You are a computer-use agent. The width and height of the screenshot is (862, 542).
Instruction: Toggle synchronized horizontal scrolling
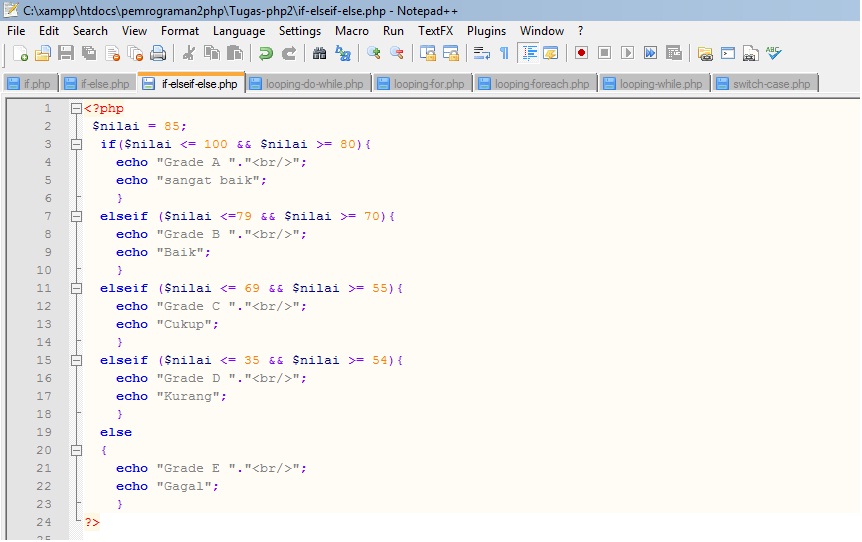tap(451, 53)
